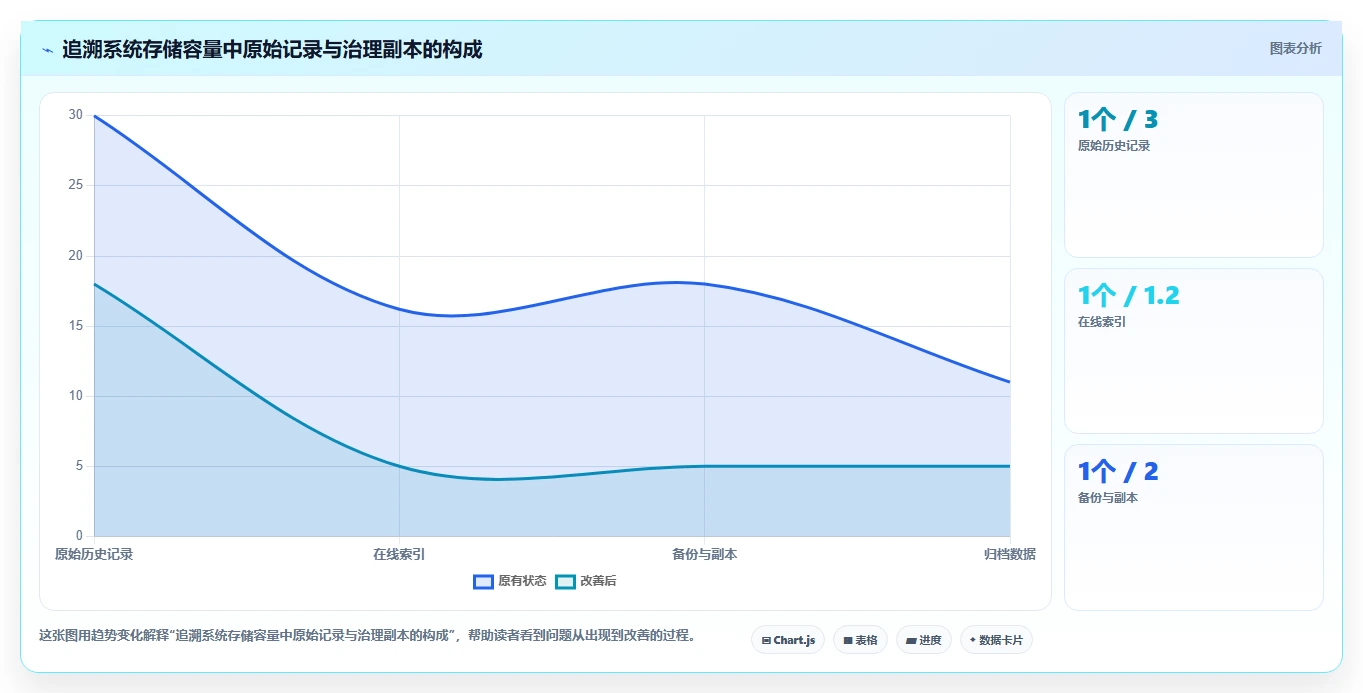Select the 数据卡片 tag button
The height and width of the screenshot is (693, 1363).
pyautogui.click(x=996, y=640)
